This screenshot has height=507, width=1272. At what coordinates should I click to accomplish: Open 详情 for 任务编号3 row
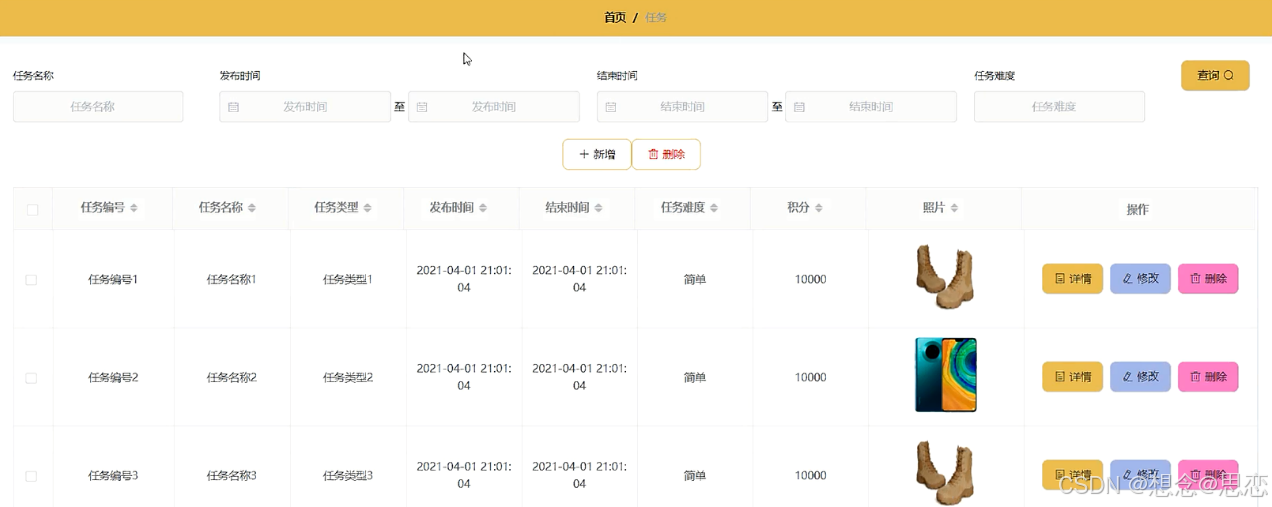1072,475
